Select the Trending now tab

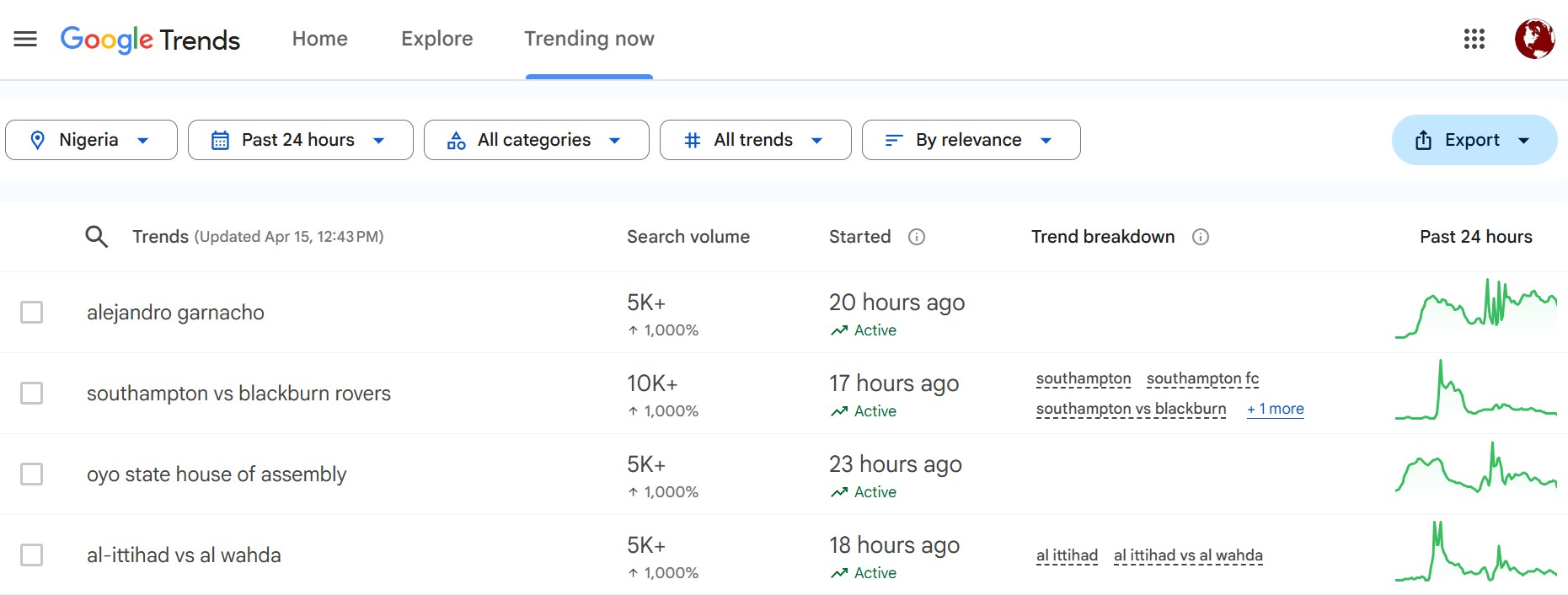point(589,39)
